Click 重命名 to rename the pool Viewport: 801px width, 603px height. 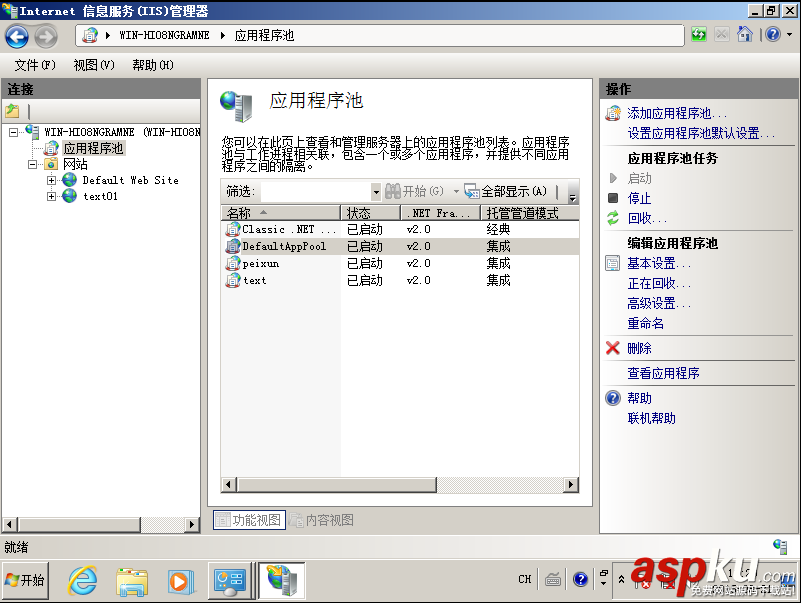tap(646, 323)
